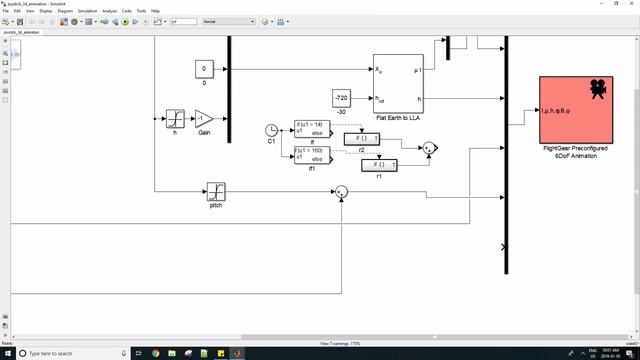This screenshot has width=640, height=360.
Task: Click the Model Advisor checkmark icon
Action: pyautogui.click(x=265, y=22)
